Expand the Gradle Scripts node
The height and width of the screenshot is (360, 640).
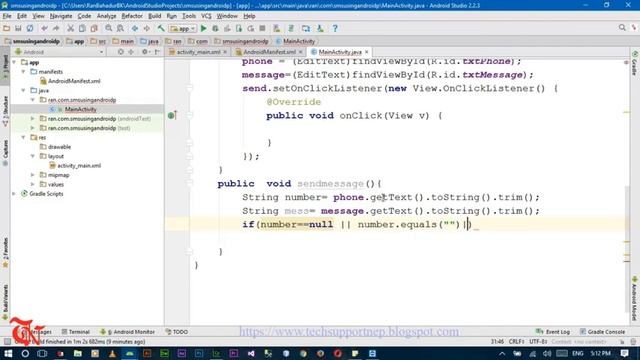15,194
